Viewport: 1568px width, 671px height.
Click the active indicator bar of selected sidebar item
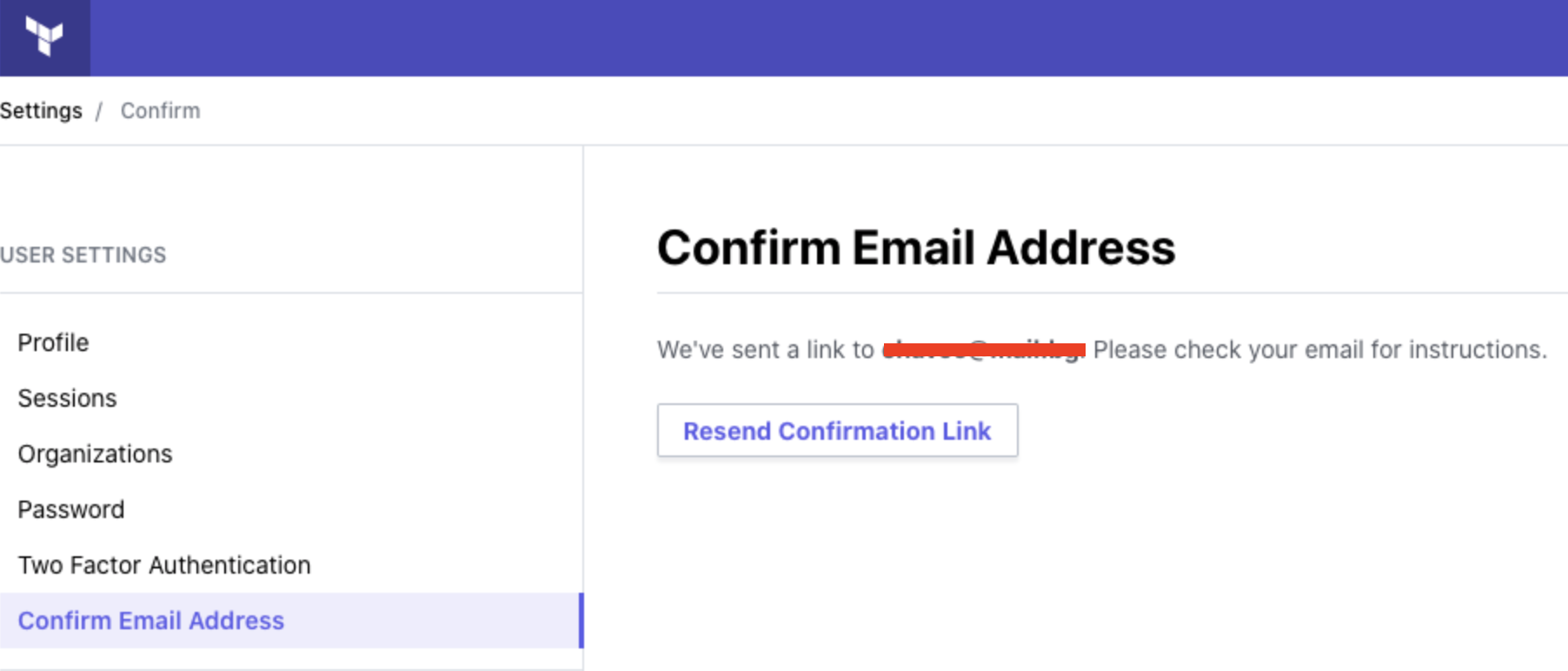(581, 621)
